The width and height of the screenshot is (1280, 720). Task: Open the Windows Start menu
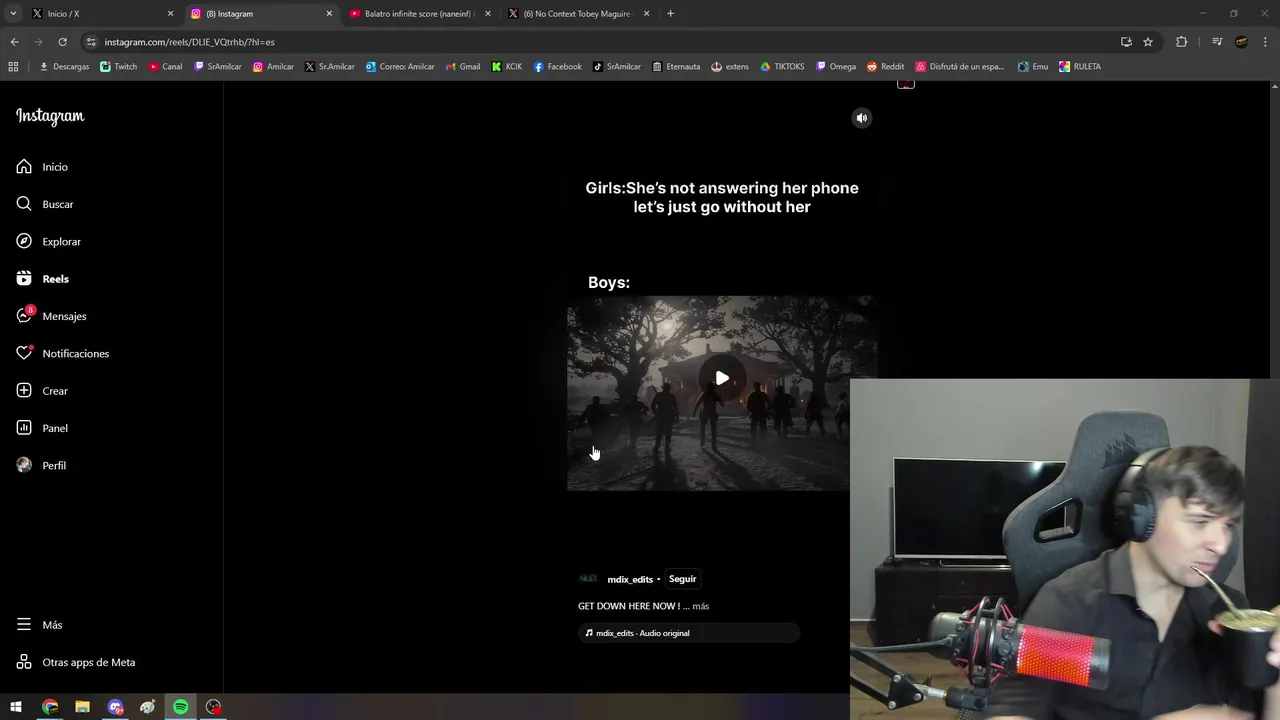point(16,707)
